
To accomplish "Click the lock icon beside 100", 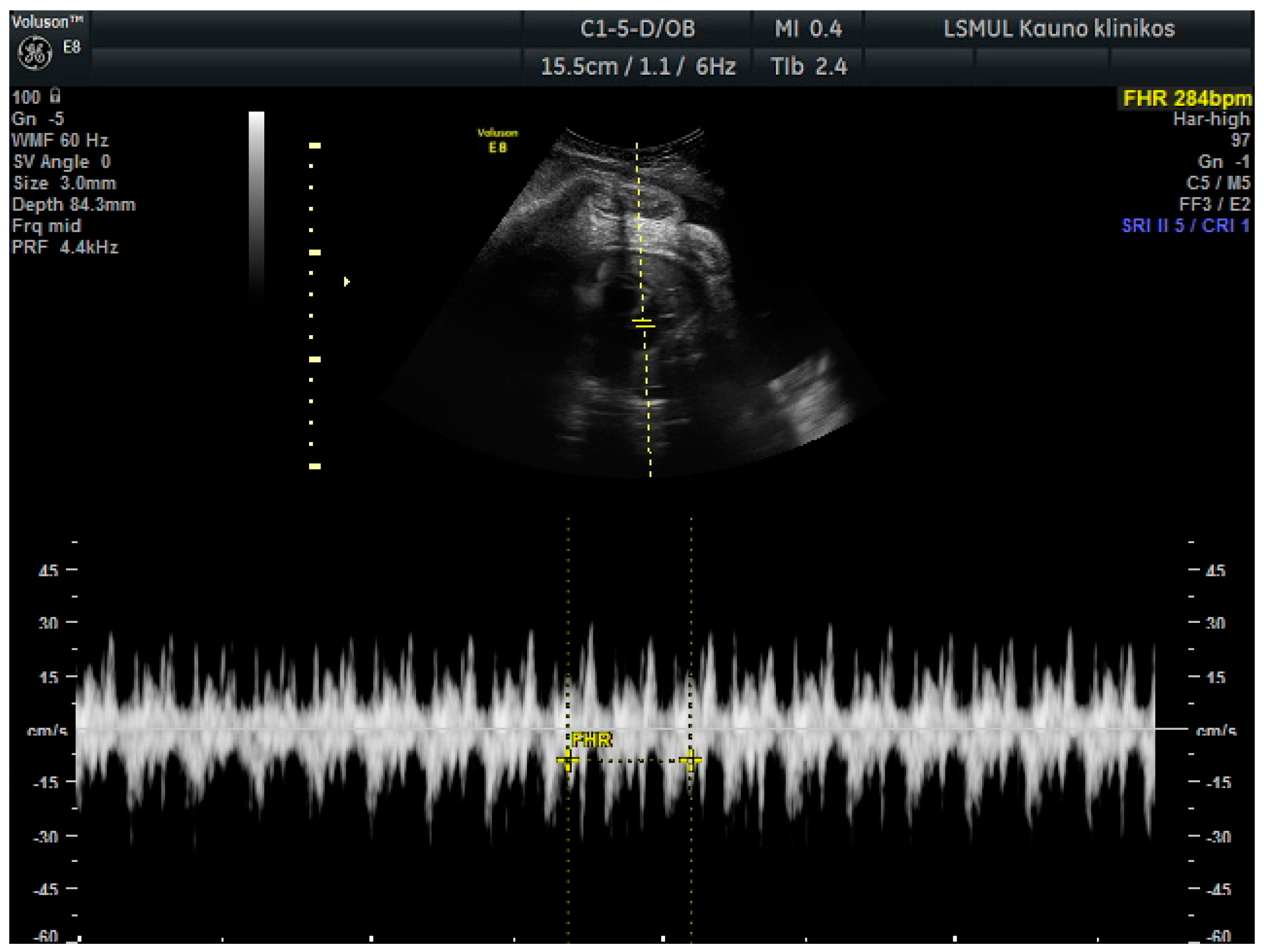I will coord(55,95).
